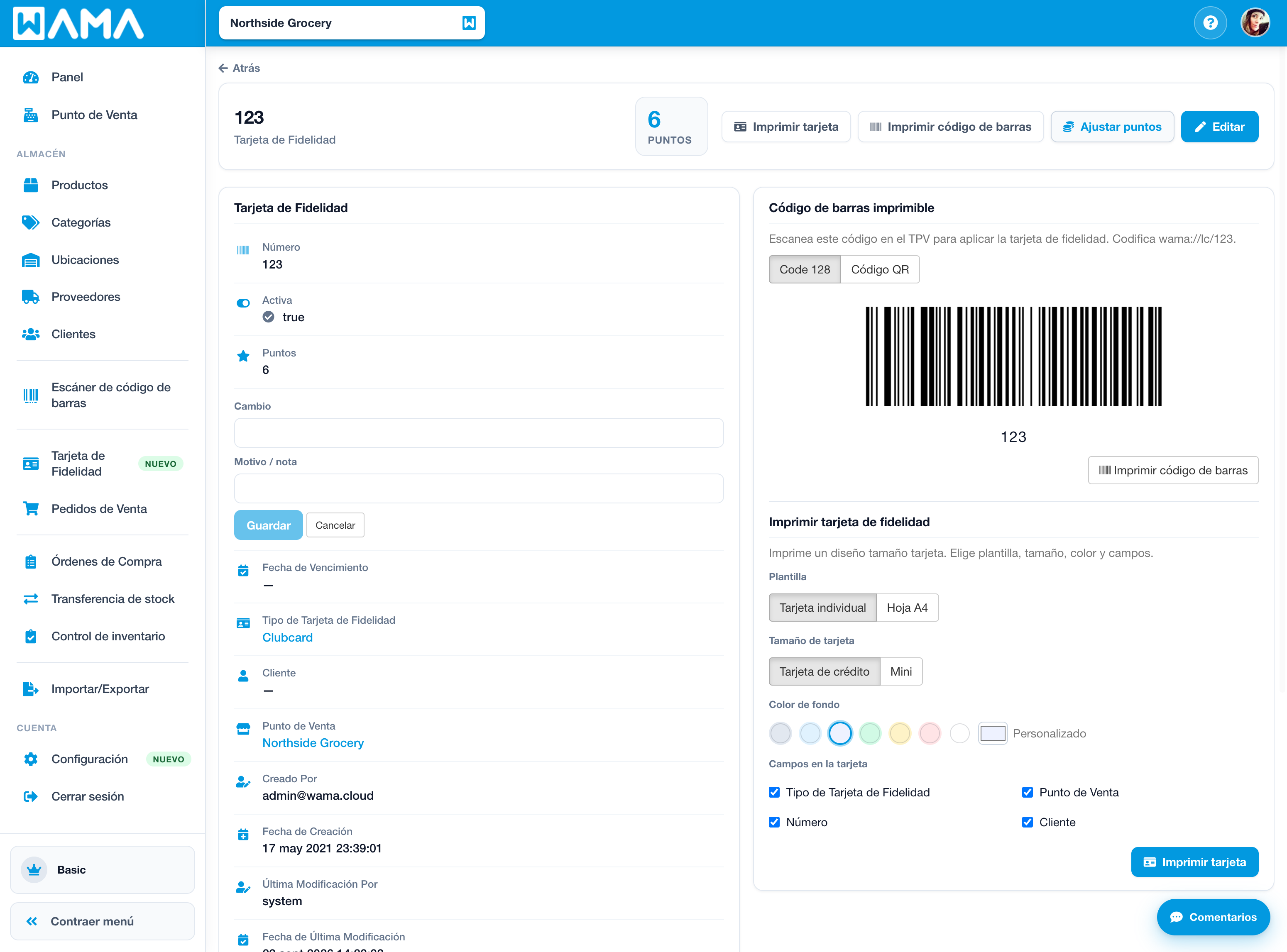Click the Basic plan crown icon
This screenshot has width=1287, height=952.
point(34,869)
